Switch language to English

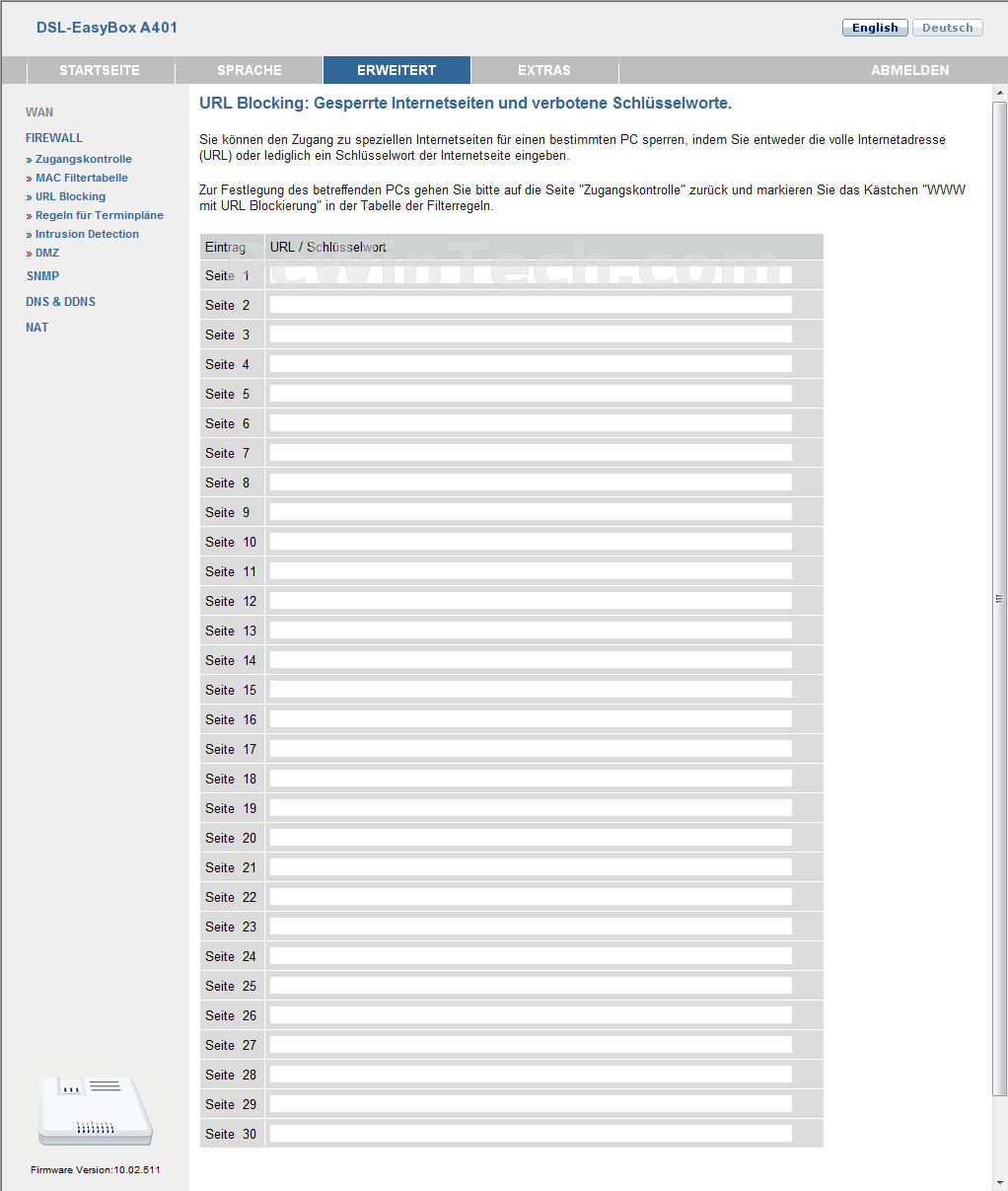point(875,28)
